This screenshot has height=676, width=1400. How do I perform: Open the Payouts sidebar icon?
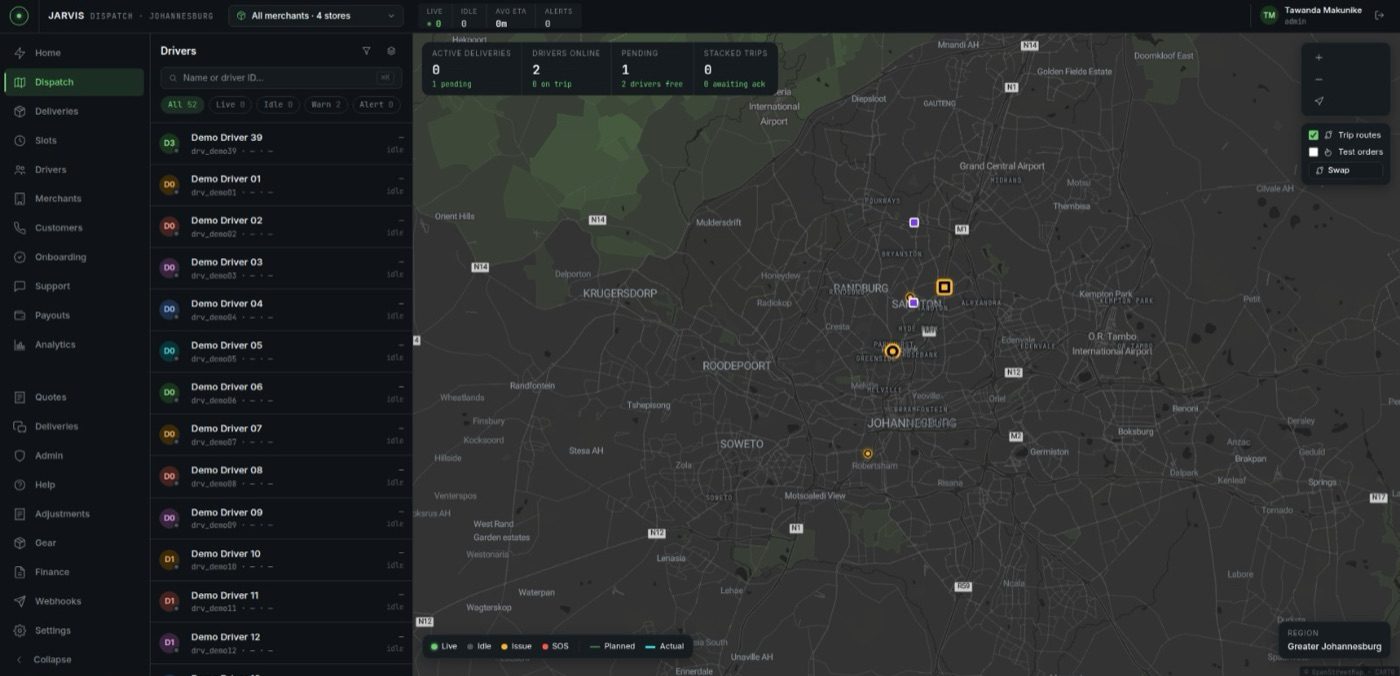pos(19,315)
